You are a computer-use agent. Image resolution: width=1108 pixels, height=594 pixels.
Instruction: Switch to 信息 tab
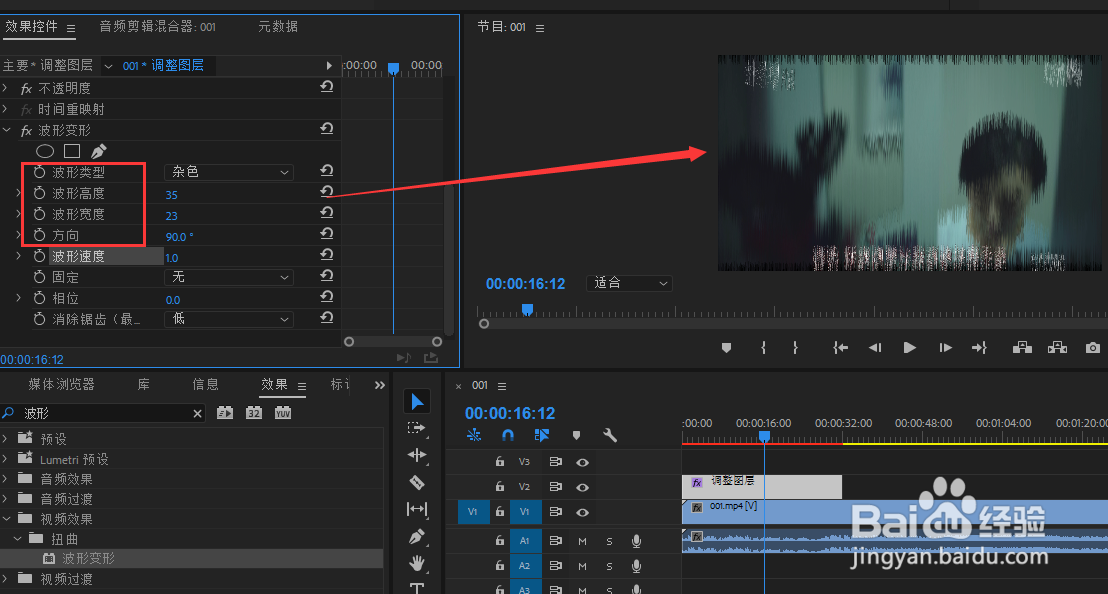coord(206,384)
